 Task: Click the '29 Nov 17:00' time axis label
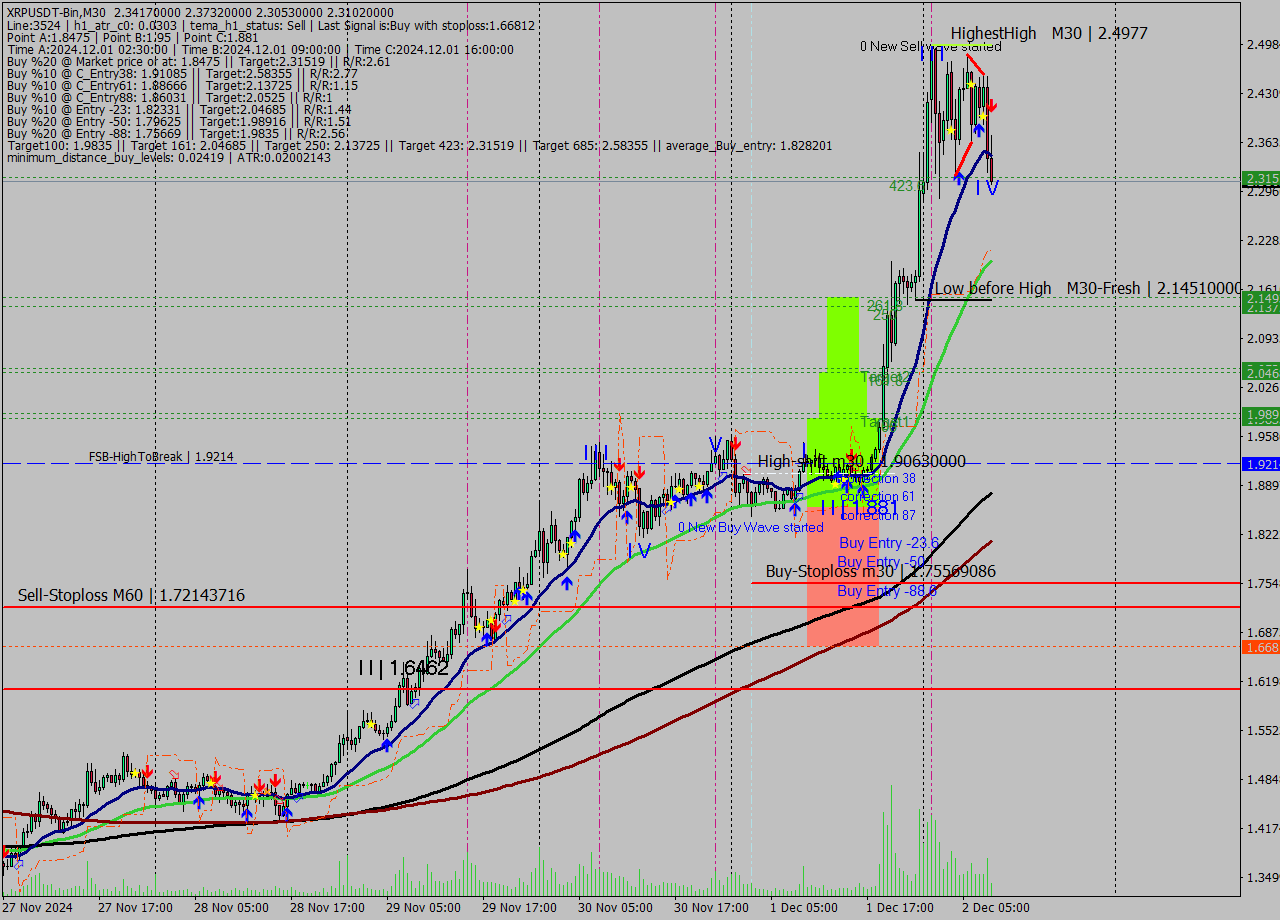(519, 908)
